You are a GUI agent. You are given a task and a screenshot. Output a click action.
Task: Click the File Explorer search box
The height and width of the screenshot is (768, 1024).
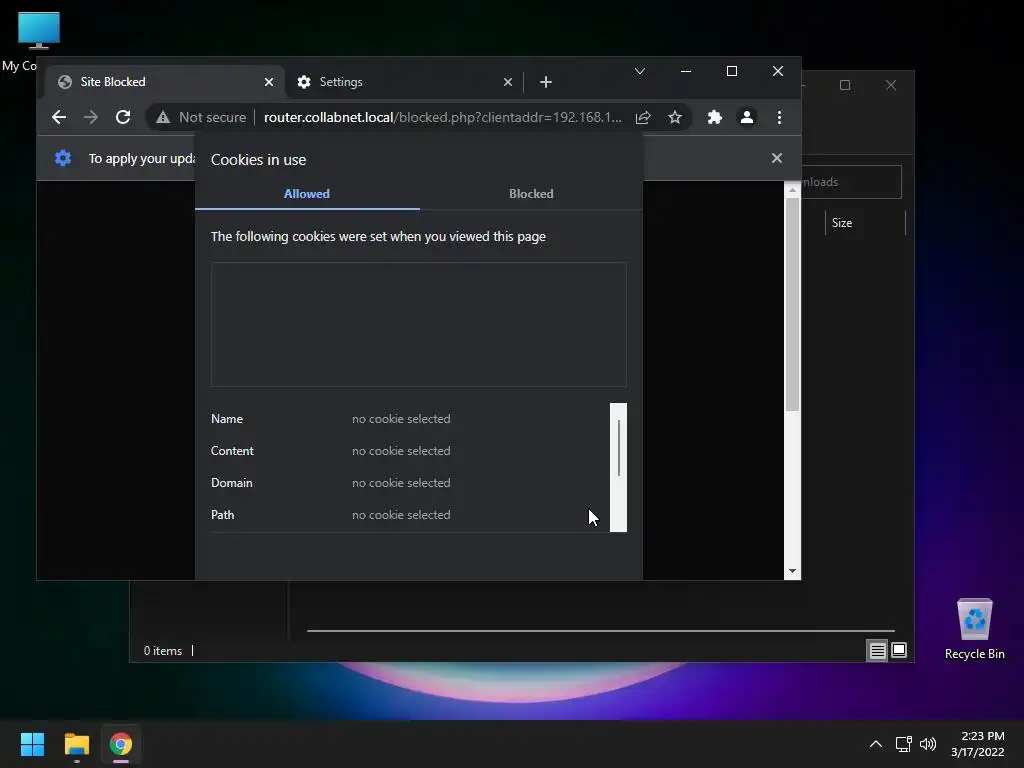[851, 182]
